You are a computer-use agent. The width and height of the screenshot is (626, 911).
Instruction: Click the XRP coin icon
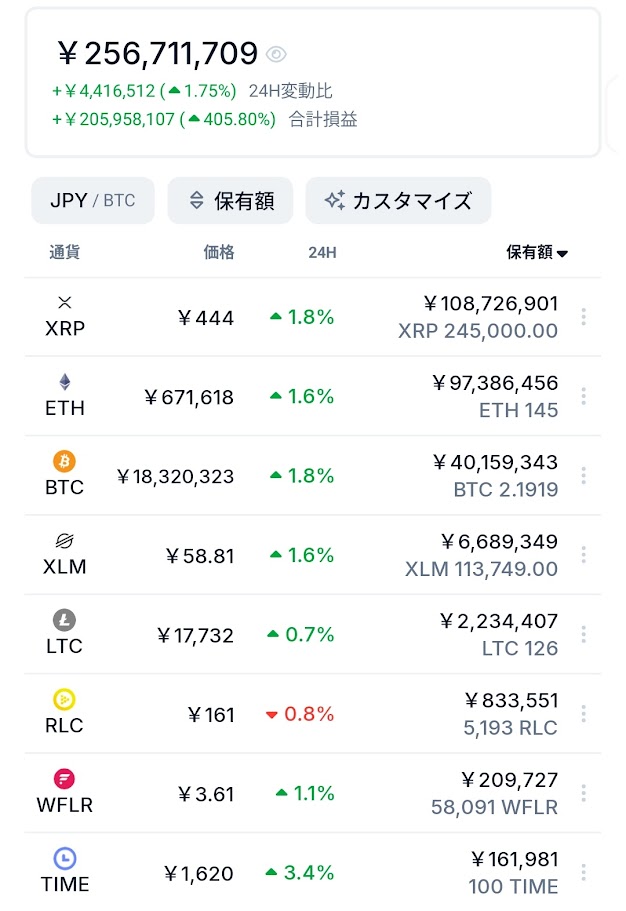(x=65, y=302)
